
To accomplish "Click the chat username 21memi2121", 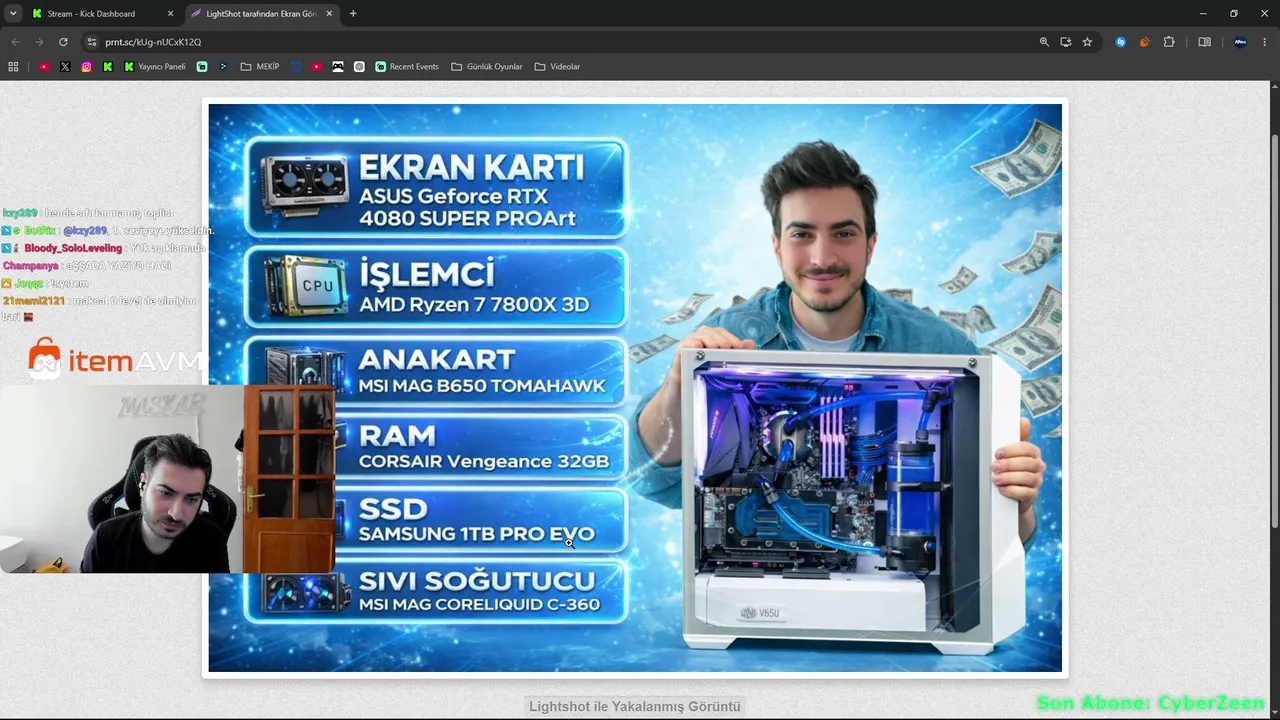I will click(x=34, y=301).
